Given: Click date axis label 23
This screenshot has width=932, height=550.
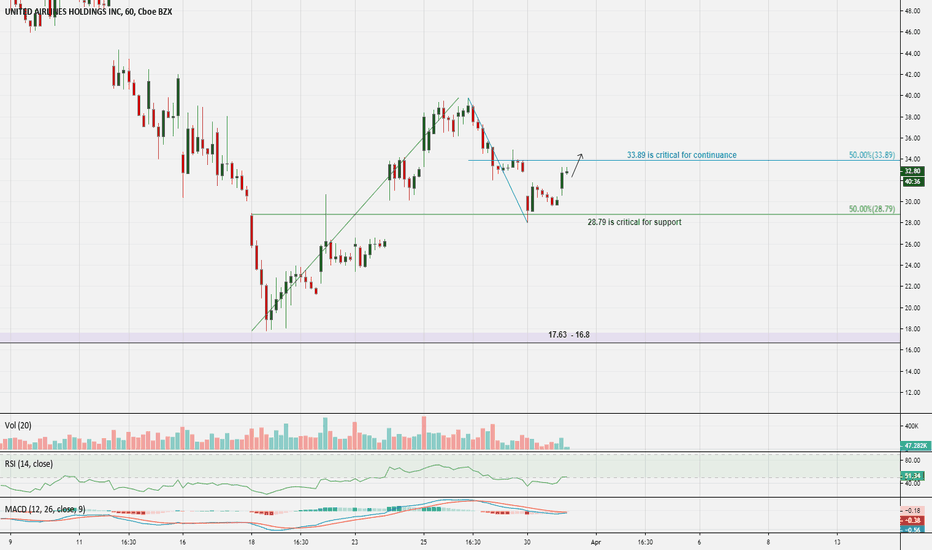Looking at the screenshot, I should pyautogui.click(x=355, y=542).
